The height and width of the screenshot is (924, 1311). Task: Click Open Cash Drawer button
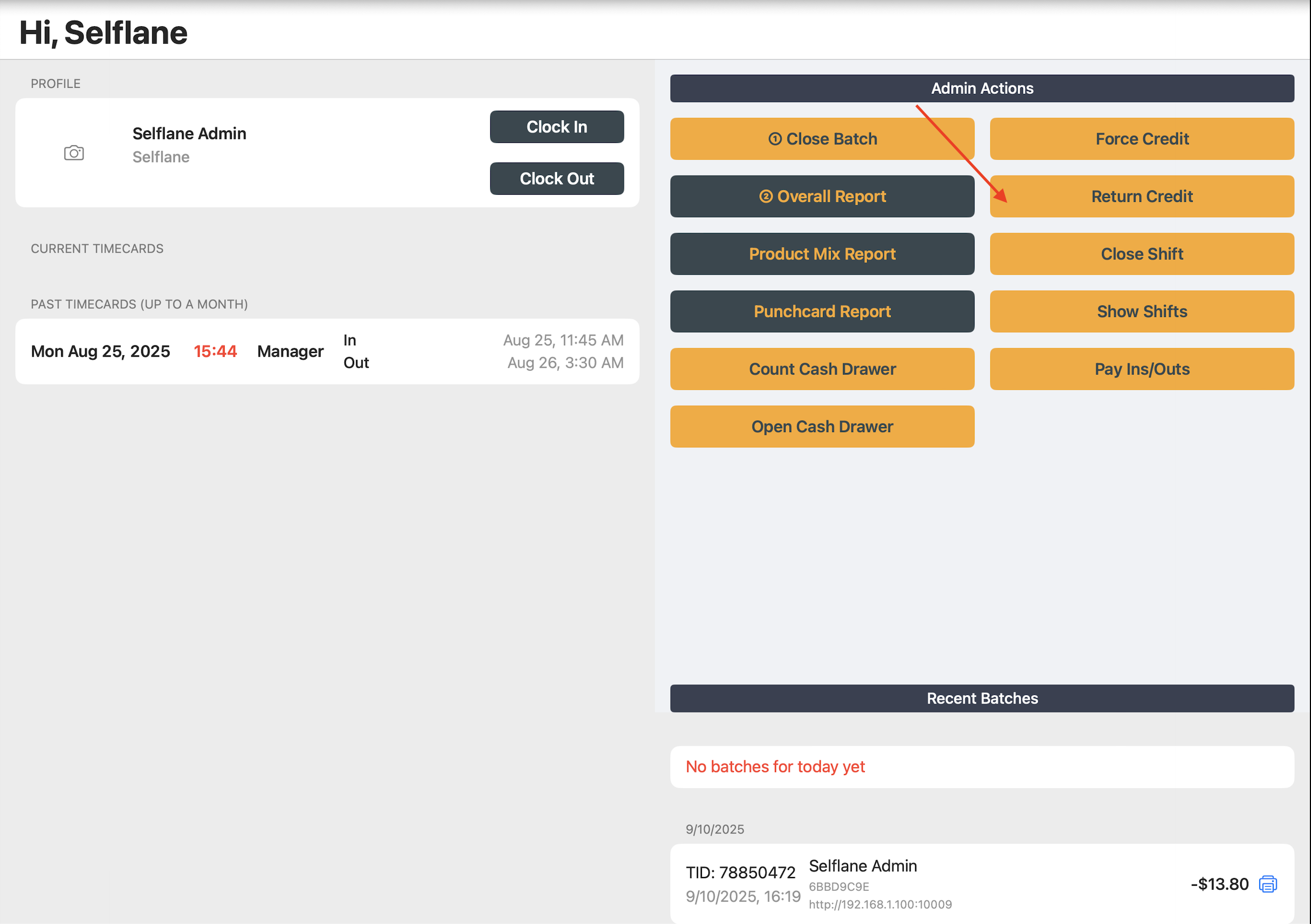coord(822,427)
